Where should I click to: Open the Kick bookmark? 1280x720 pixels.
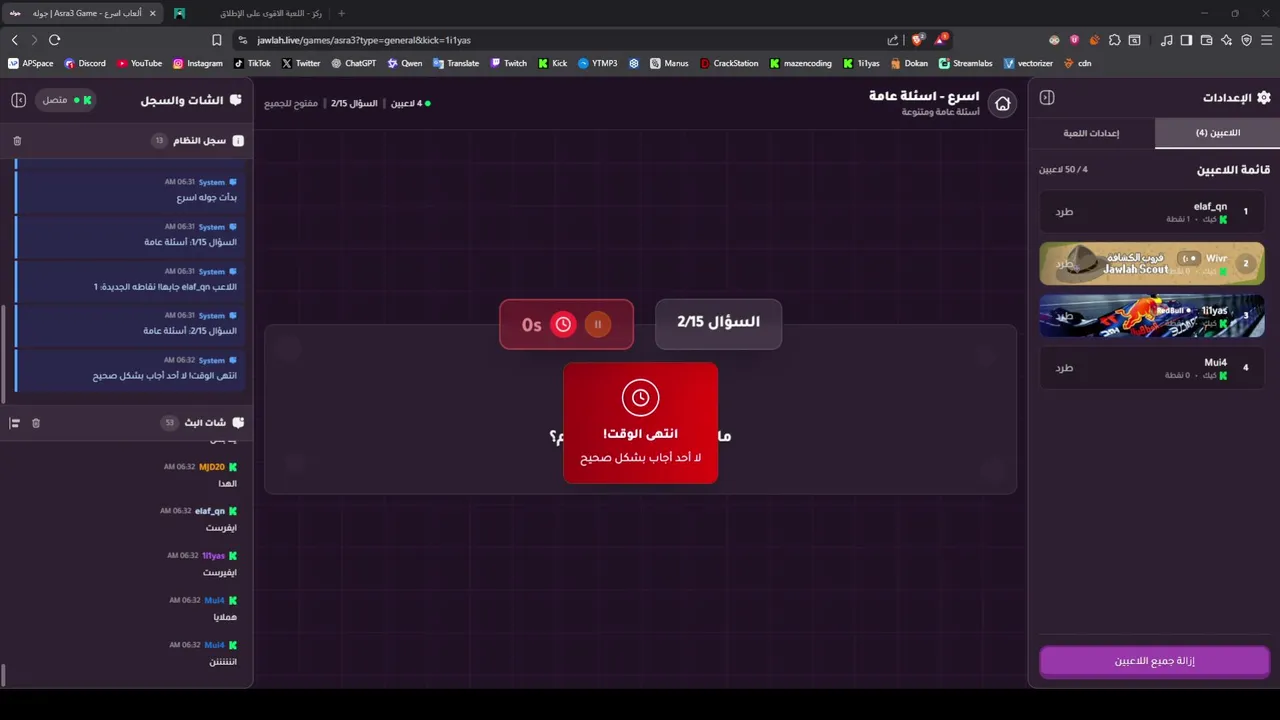coord(553,63)
